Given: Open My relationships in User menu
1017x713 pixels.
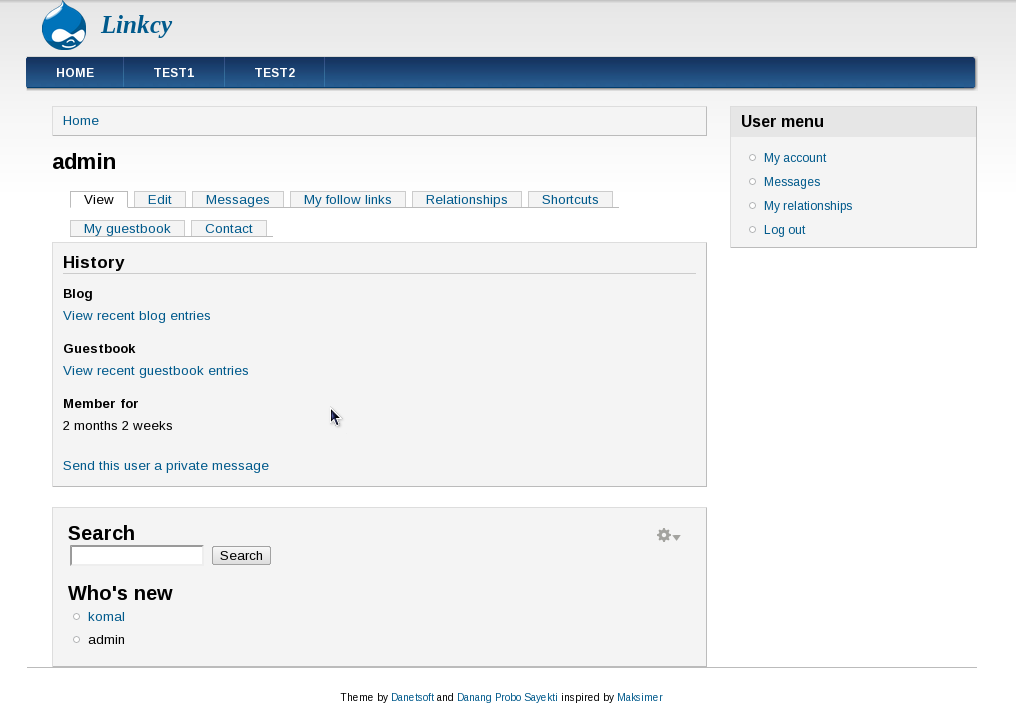Looking at the screenshot, I should point(808,206).
